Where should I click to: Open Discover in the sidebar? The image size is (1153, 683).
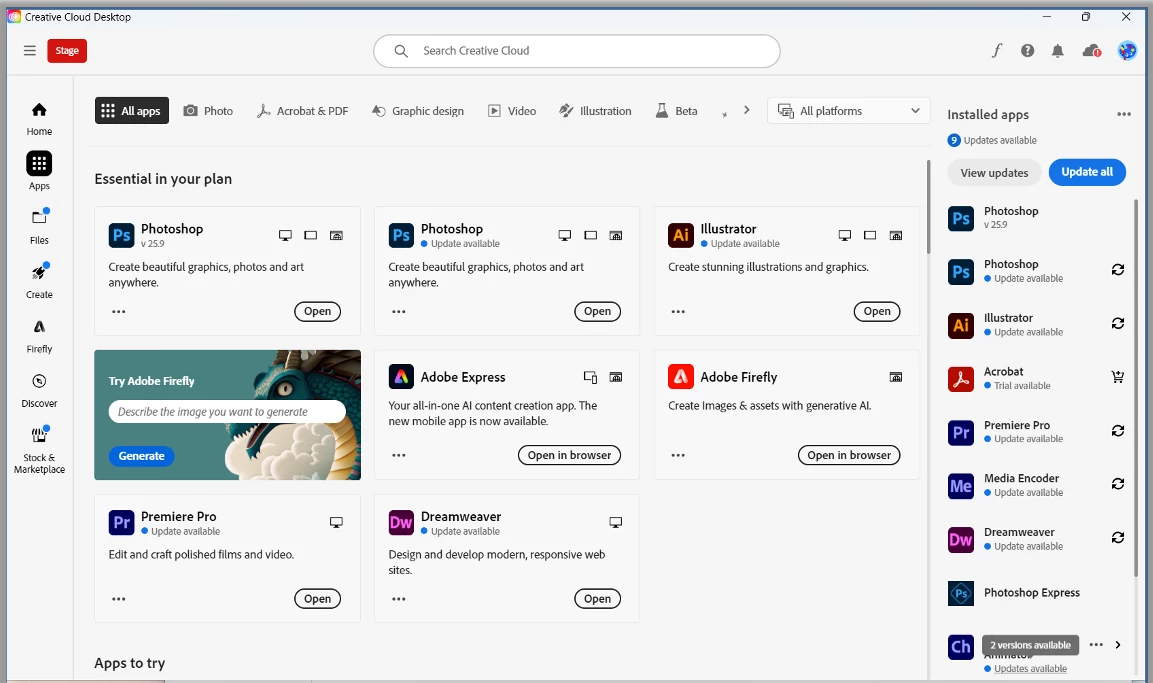click(39, 389)
